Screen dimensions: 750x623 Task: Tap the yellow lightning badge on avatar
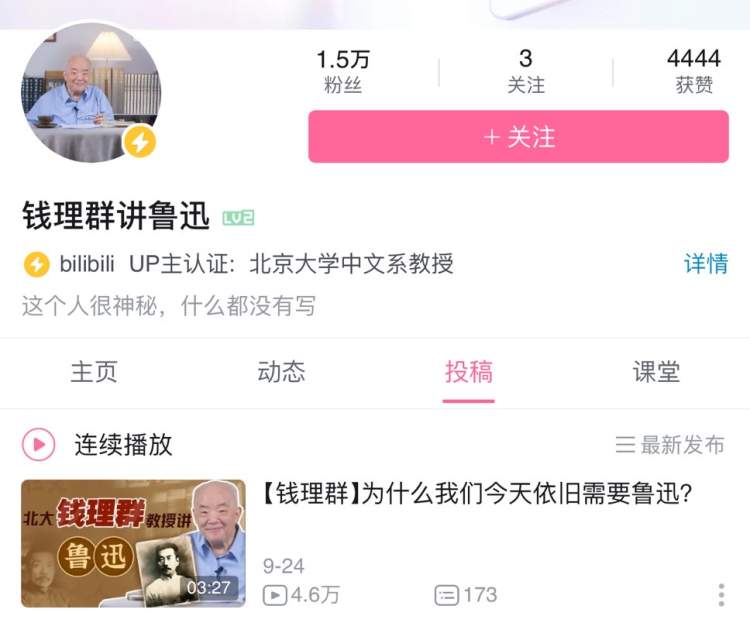tap(139, 142)
